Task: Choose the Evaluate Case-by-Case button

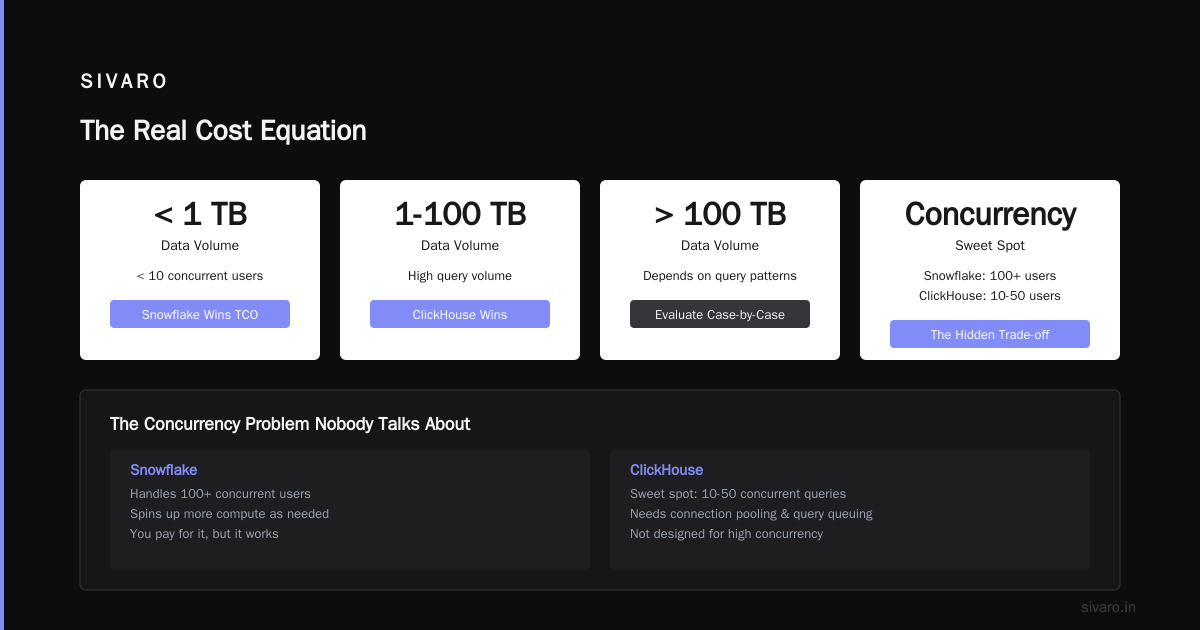Action: point(720,314)
